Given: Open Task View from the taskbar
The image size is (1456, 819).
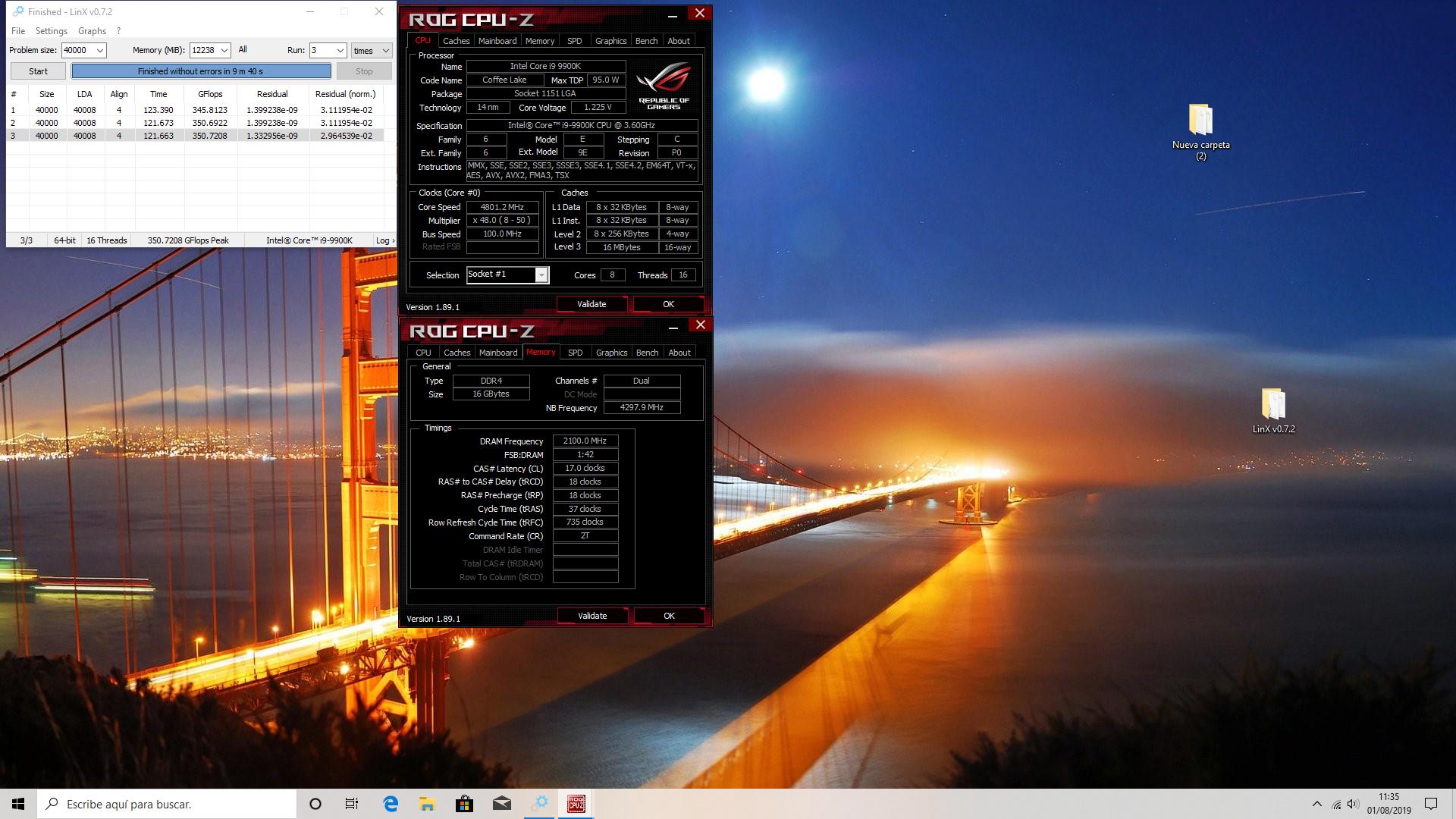Looking at the screenshot, I should (x=352, y=804).
